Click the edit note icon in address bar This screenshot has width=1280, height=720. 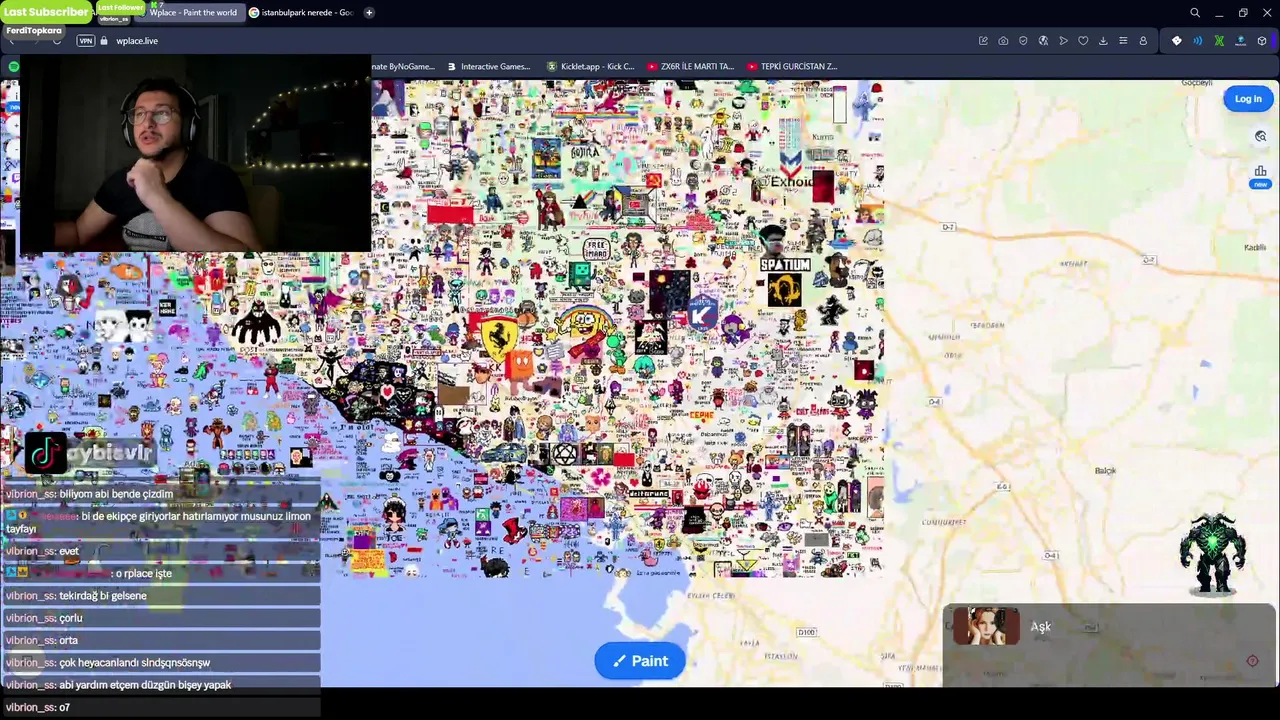[983, 41]
